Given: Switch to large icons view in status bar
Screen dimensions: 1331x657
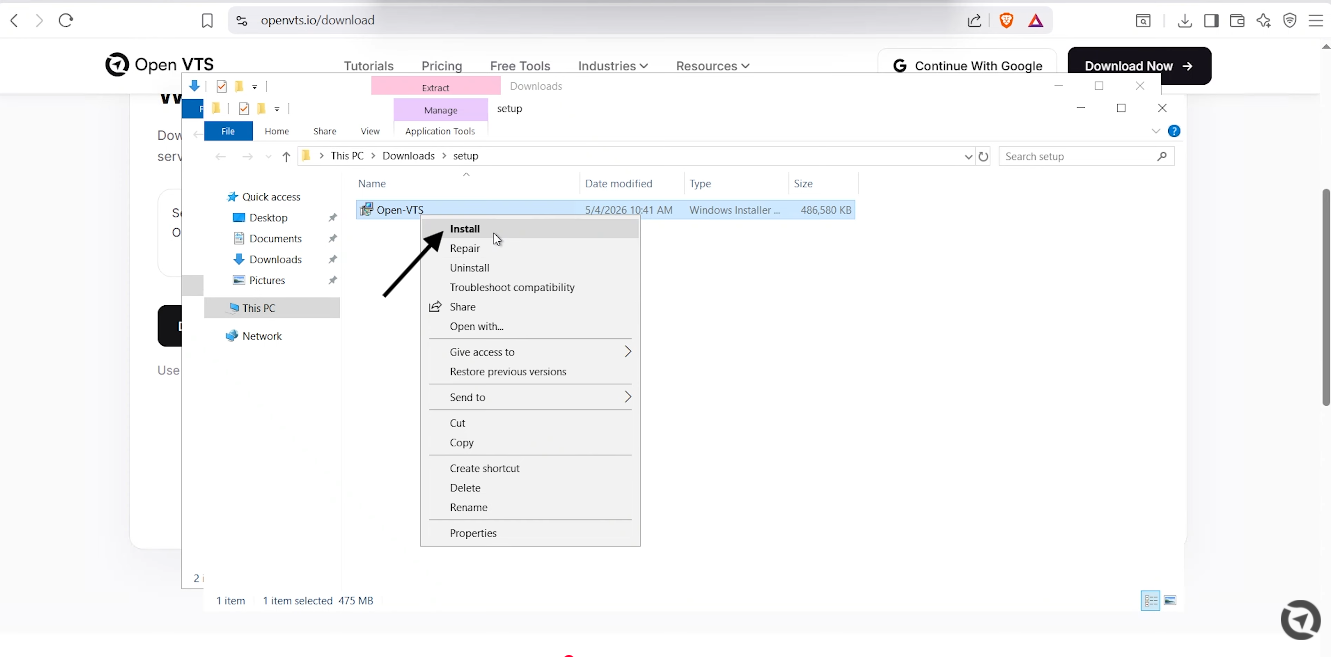Looking at the screenshot, I should pyautogui.click(x=1170, y=601).
